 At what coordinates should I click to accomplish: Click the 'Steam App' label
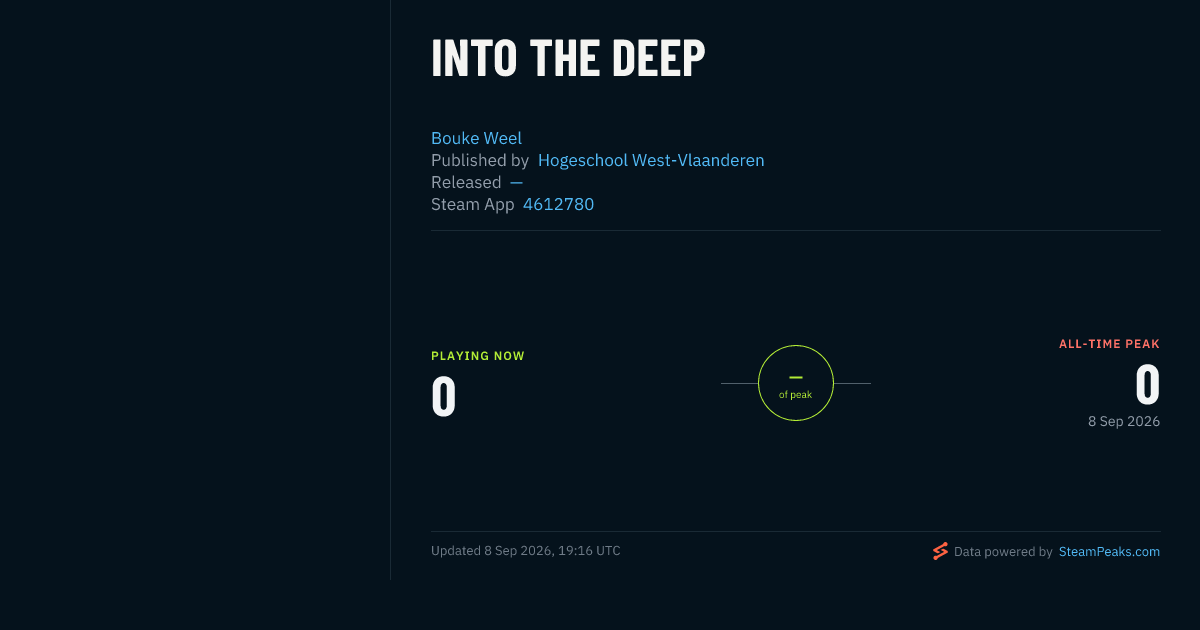[x=473, y=204]
